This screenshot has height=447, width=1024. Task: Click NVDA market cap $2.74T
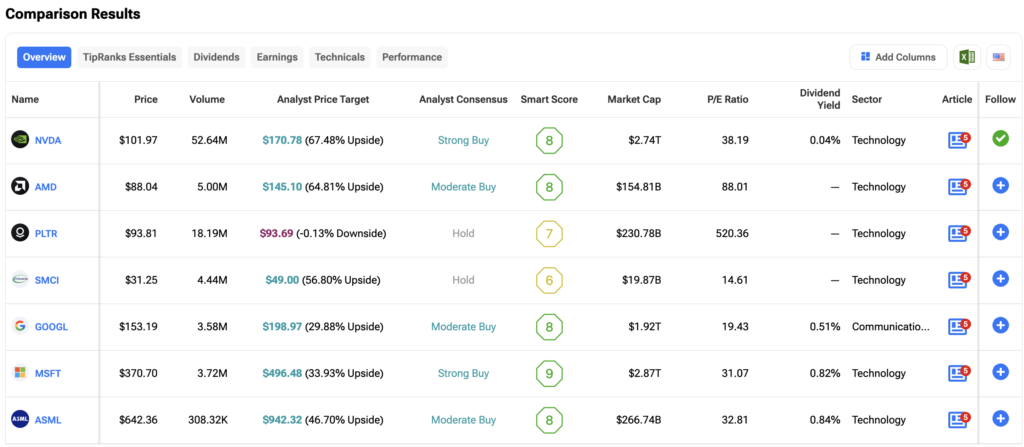644,140
